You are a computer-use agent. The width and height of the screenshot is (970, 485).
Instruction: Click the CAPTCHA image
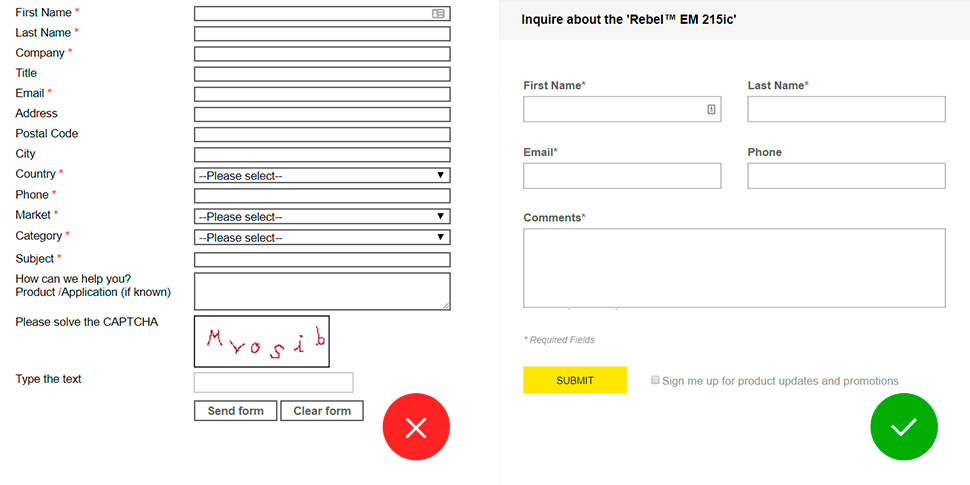[x=261, y=342]
